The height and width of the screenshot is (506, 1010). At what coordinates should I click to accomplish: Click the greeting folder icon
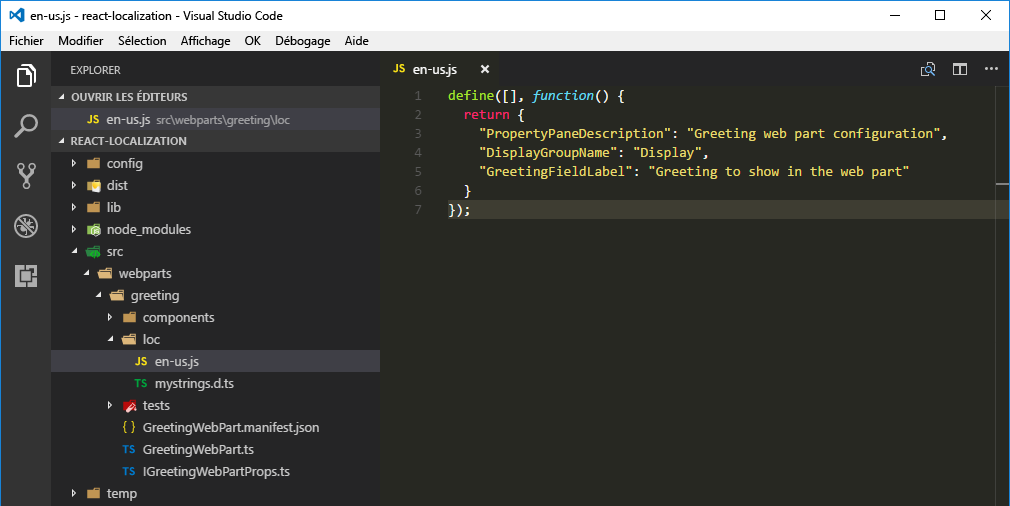pos(117,295)
